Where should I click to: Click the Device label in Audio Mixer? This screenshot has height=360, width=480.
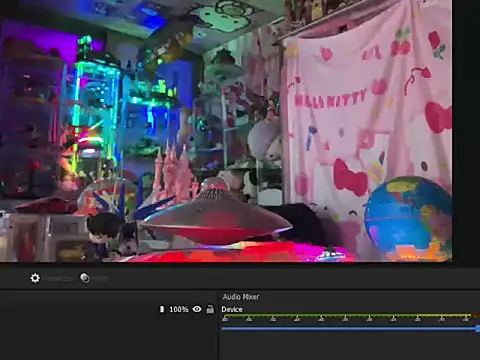click(232, 309)
